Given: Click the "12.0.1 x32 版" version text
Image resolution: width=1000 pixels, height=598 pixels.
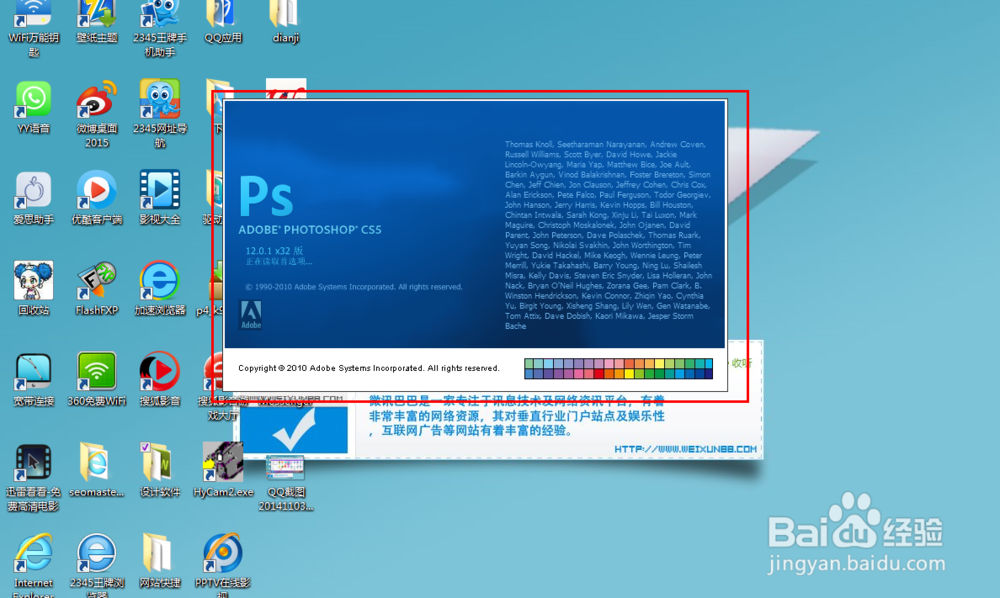Looking at the screenshot, I should click(x=274, y=251).
